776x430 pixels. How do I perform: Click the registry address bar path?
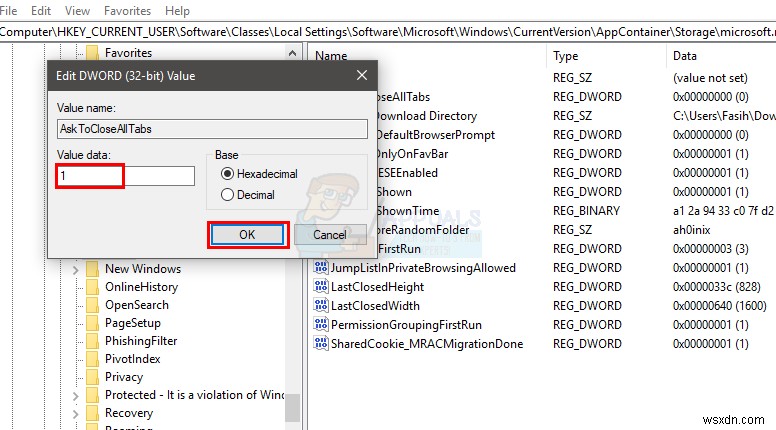tap(388, 32)
